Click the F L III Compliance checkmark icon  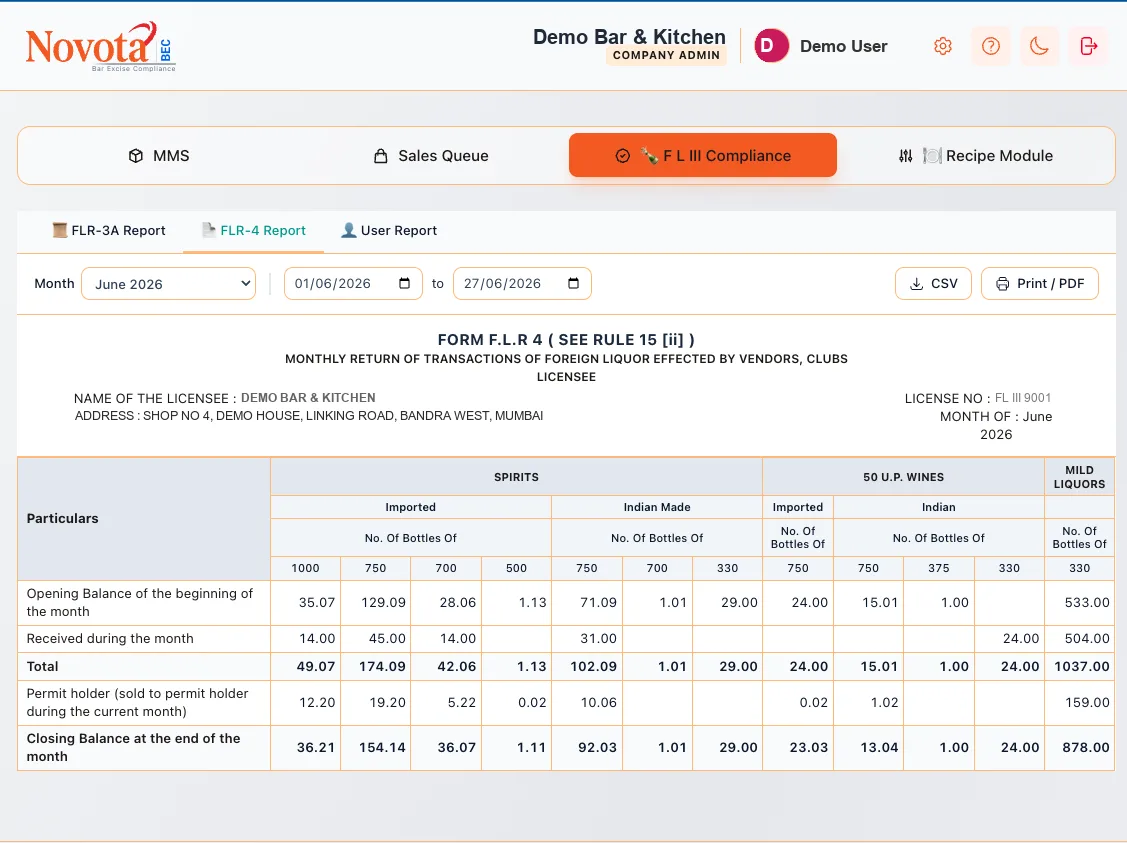pos(622,156)
